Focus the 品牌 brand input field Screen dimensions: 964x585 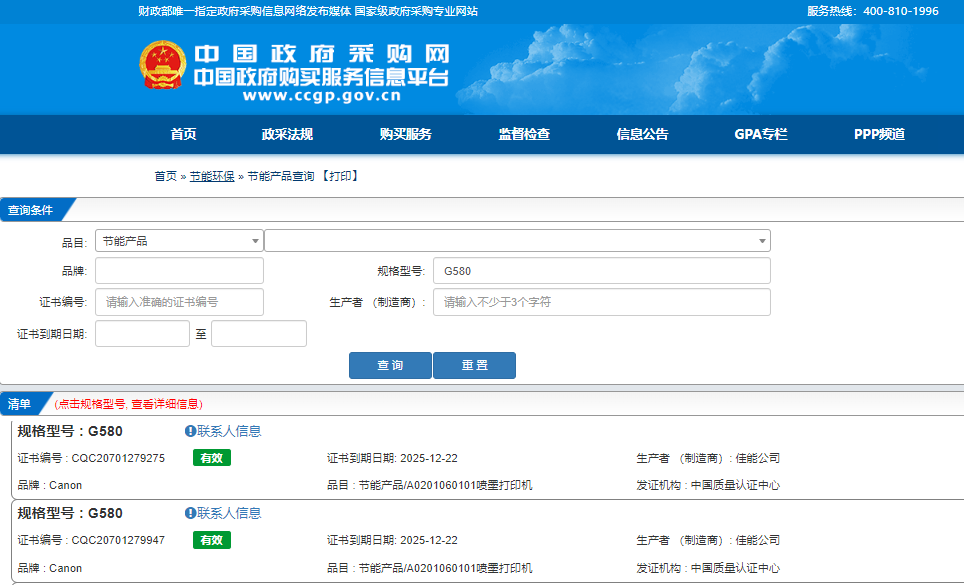pyautogui.click(x=179, y=271)
